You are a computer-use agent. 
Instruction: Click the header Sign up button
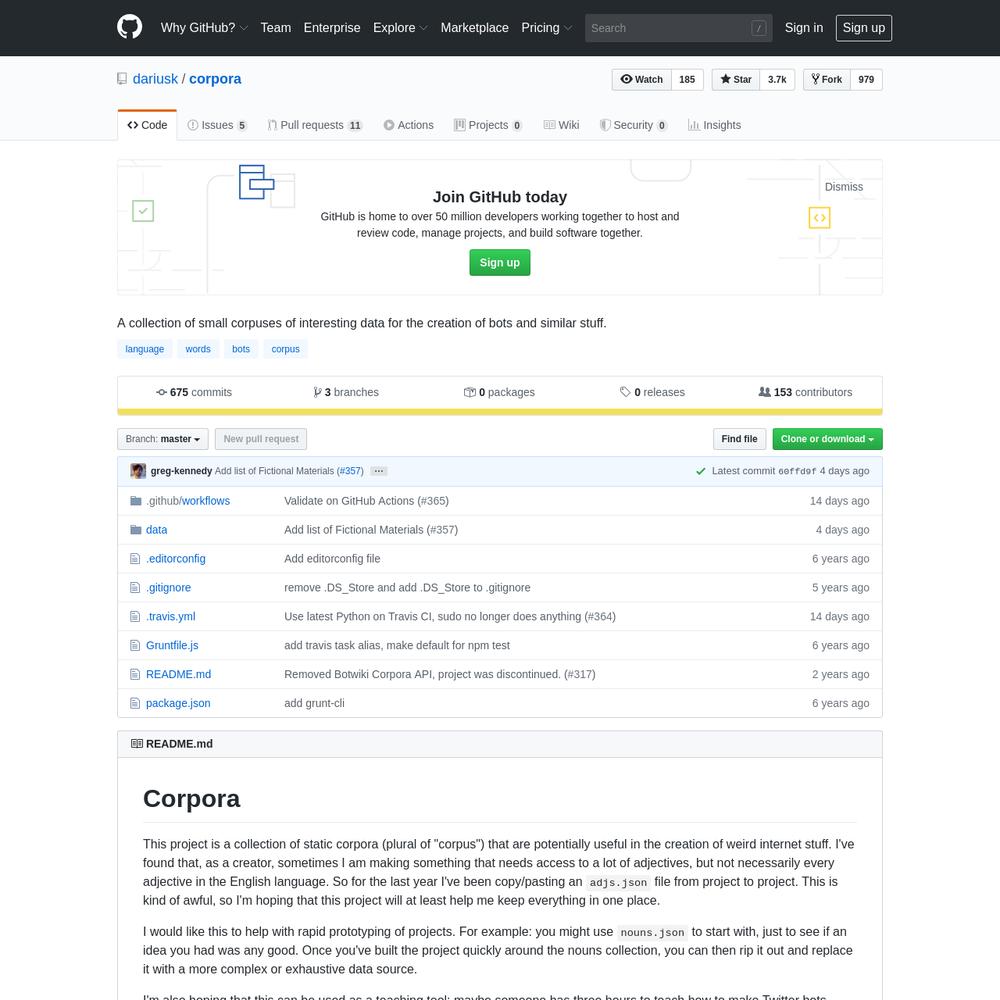click(x=864, y=28)
